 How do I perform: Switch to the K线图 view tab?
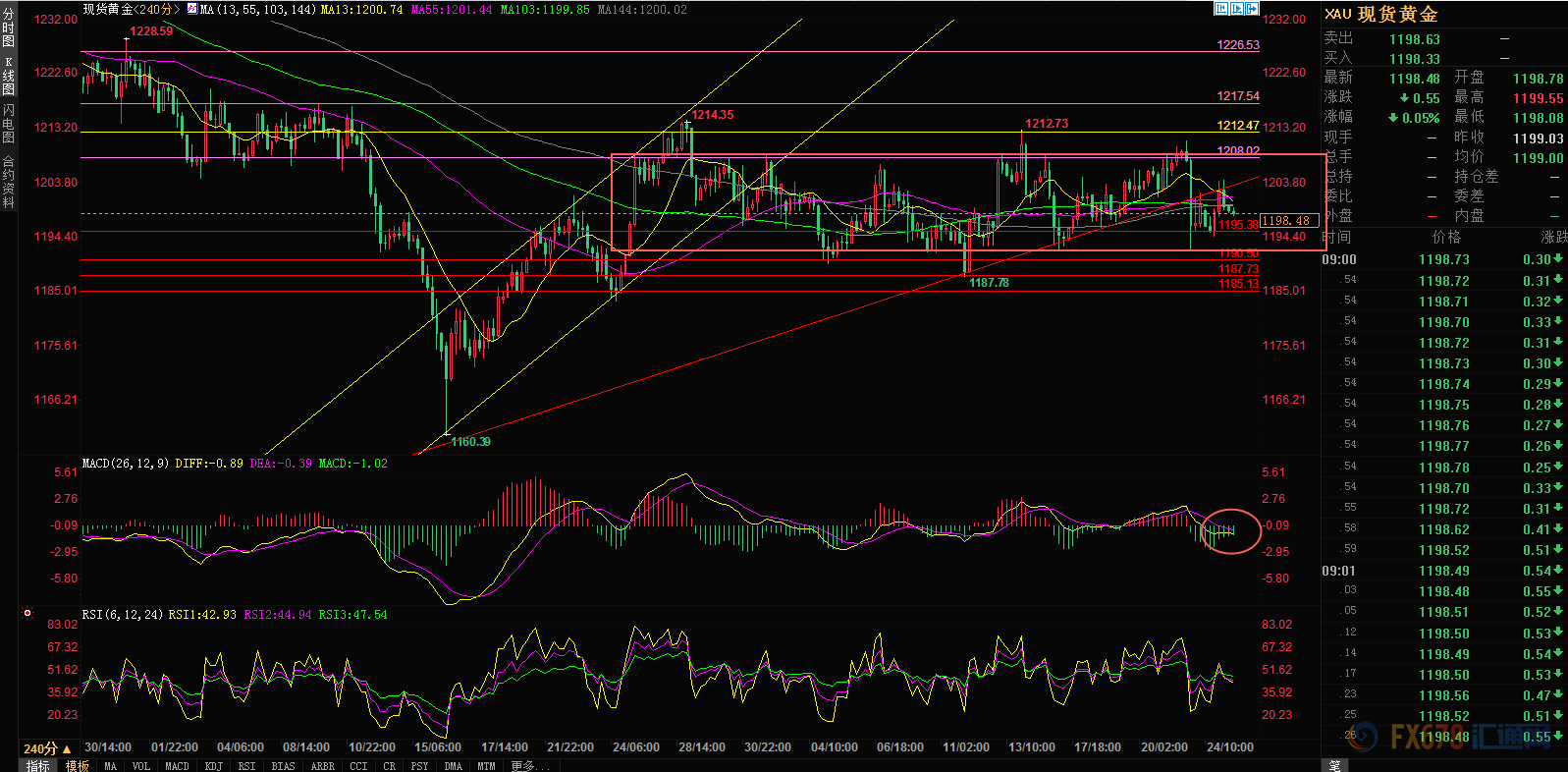tap(9, 76)
